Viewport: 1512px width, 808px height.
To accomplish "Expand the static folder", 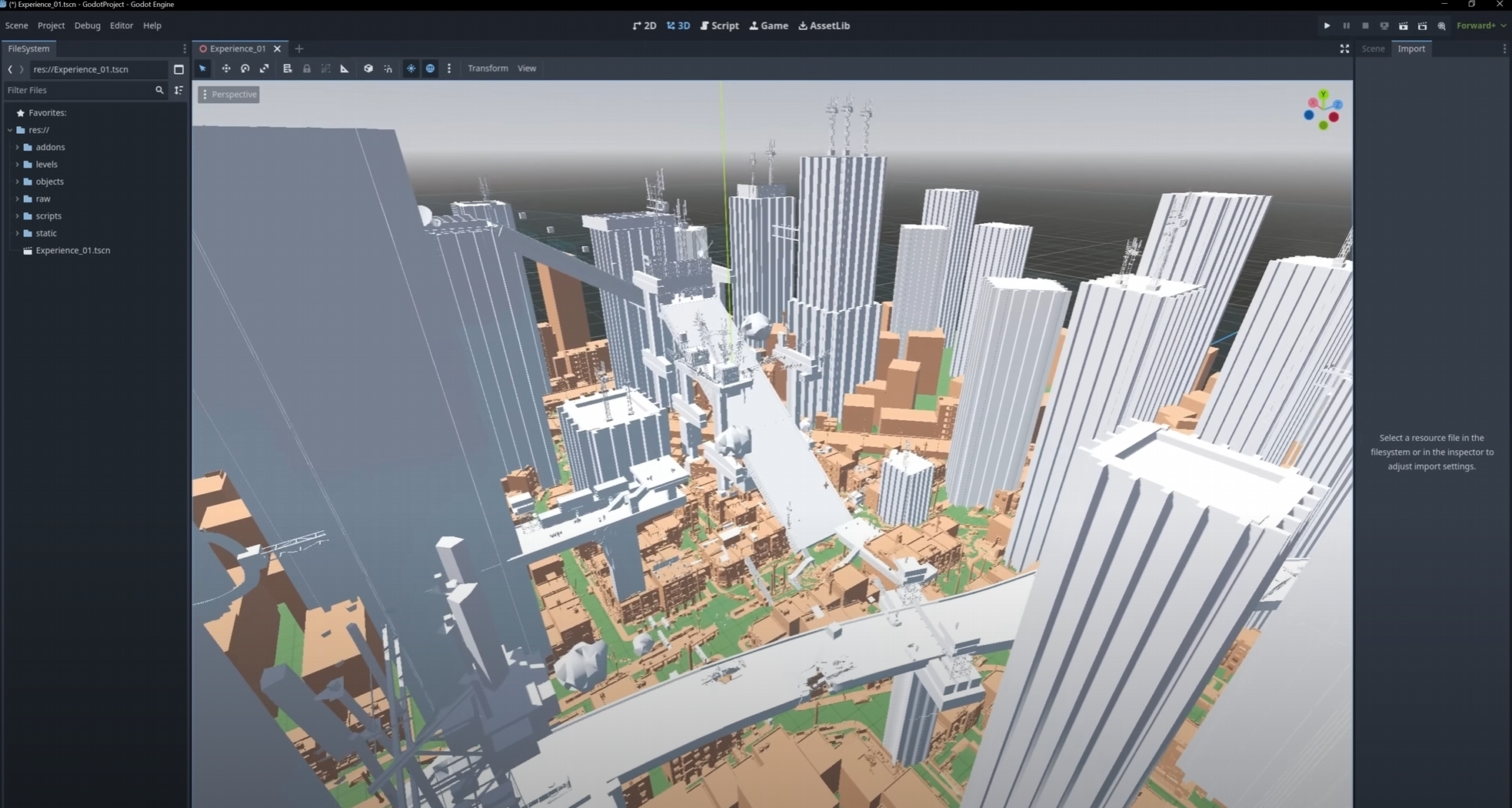I will [18, 233].
